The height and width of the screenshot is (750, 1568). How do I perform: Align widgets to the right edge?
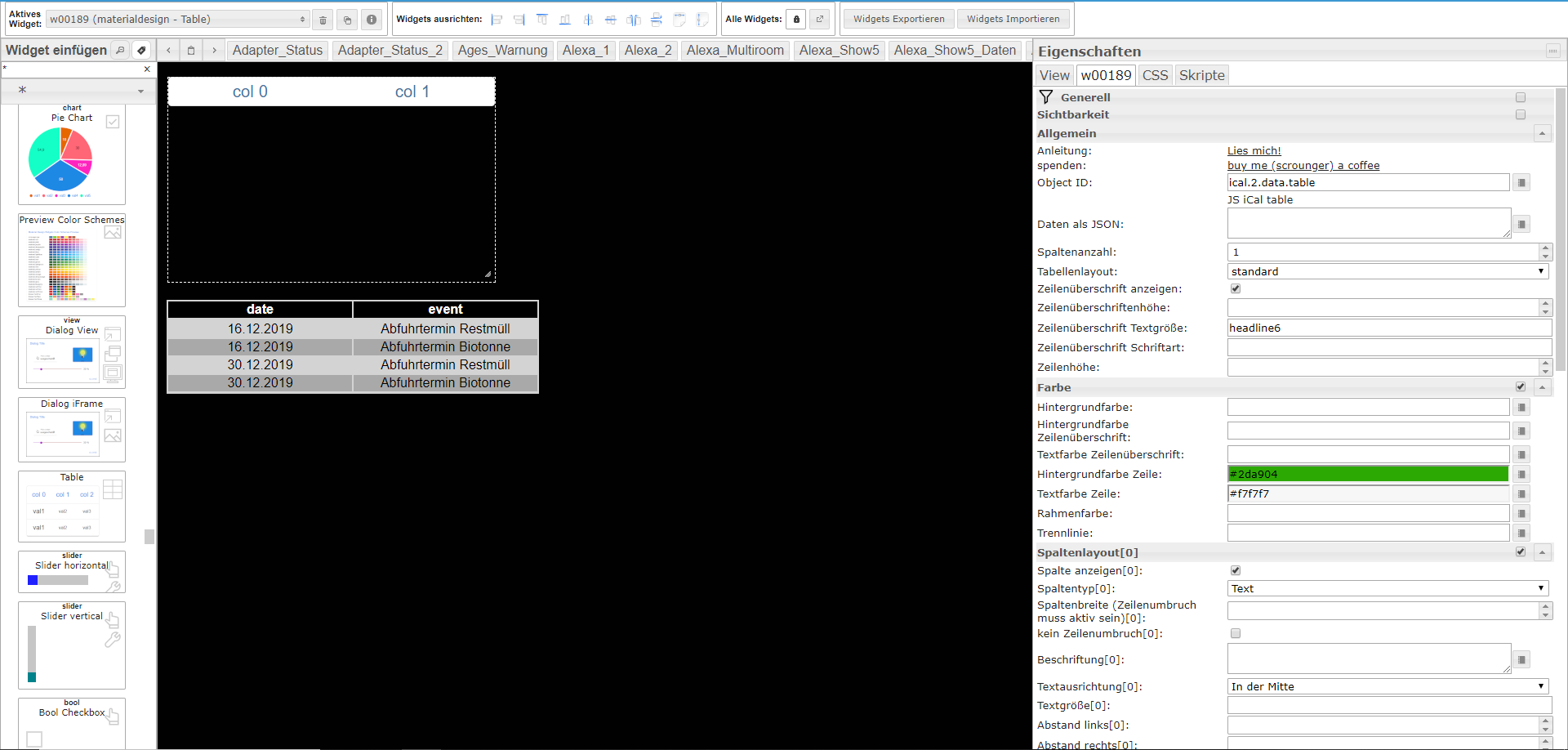[519, 20]
